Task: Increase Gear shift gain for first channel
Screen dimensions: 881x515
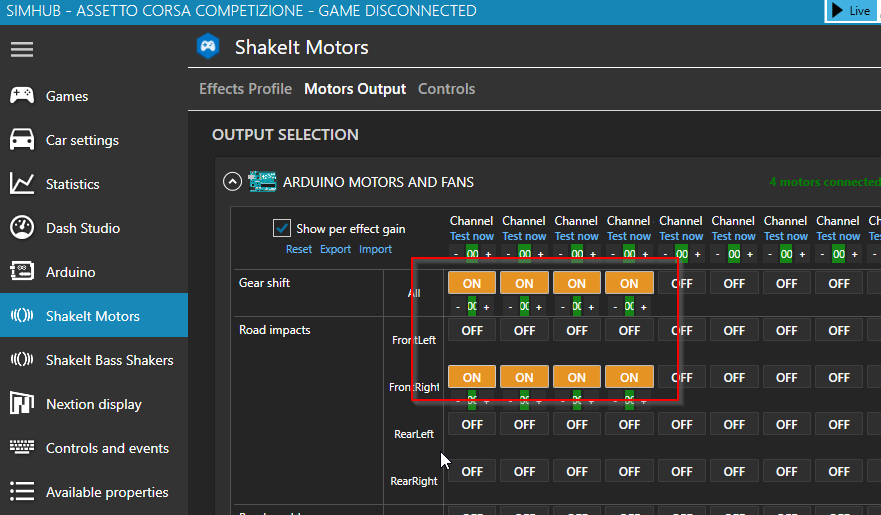Action: 486,307
